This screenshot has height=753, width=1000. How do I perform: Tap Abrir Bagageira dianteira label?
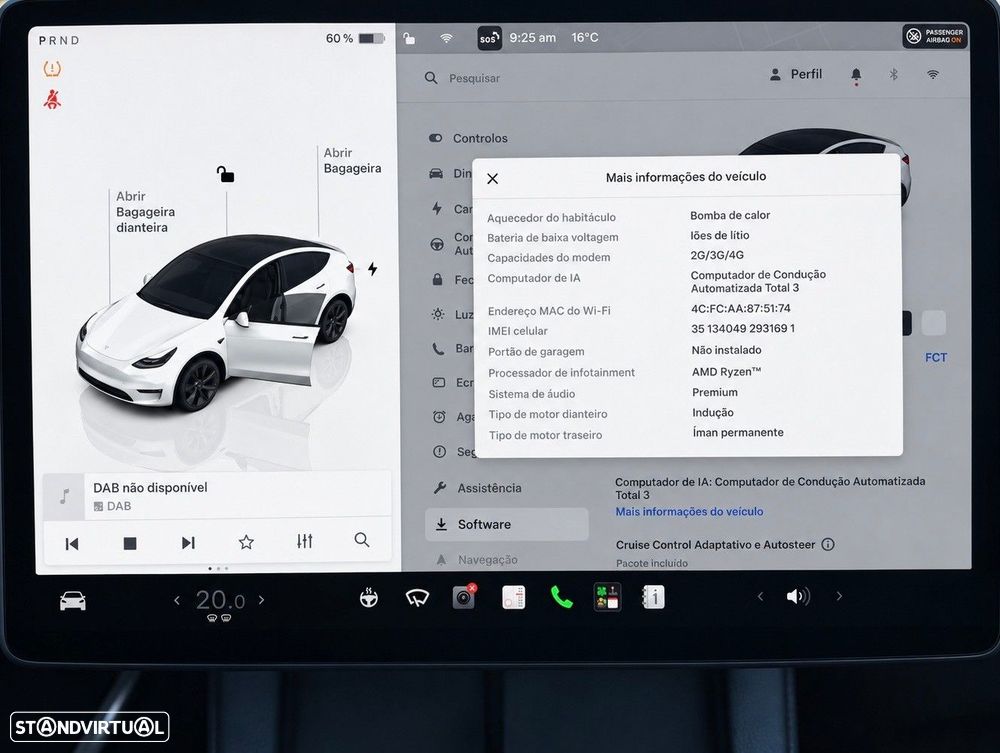point(145,212)
